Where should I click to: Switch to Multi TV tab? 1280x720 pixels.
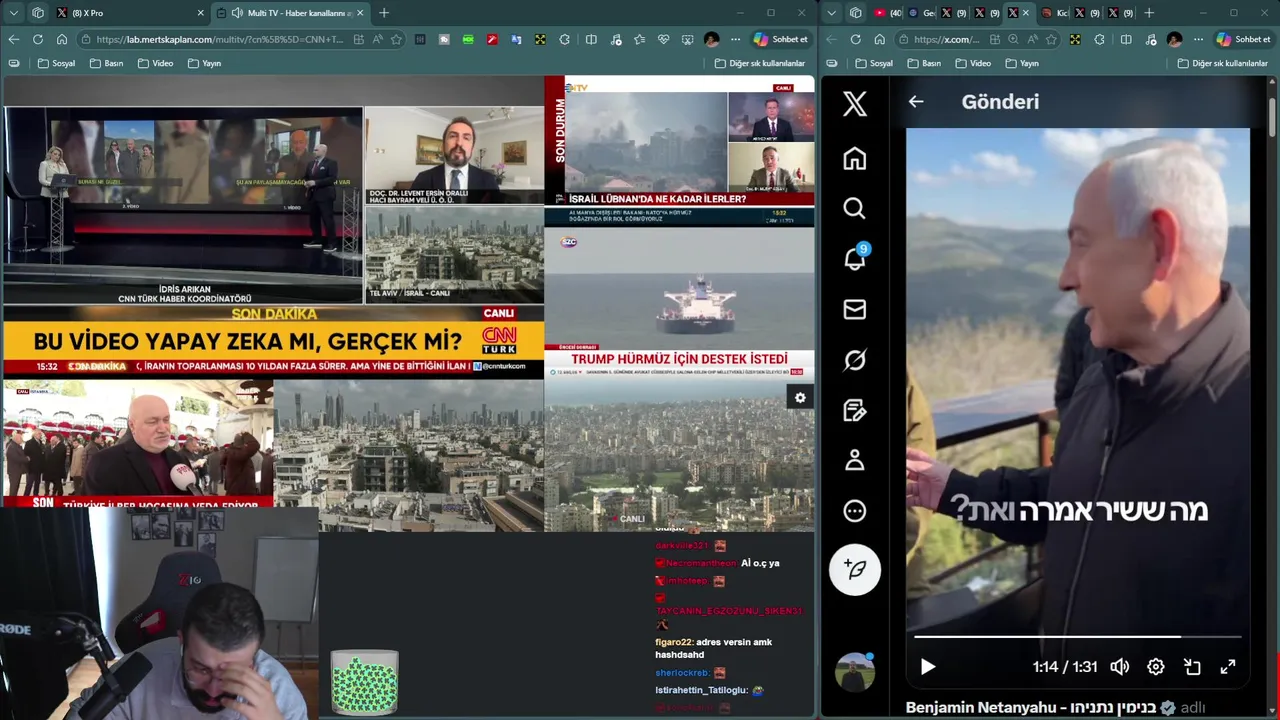tap(290, 13)
